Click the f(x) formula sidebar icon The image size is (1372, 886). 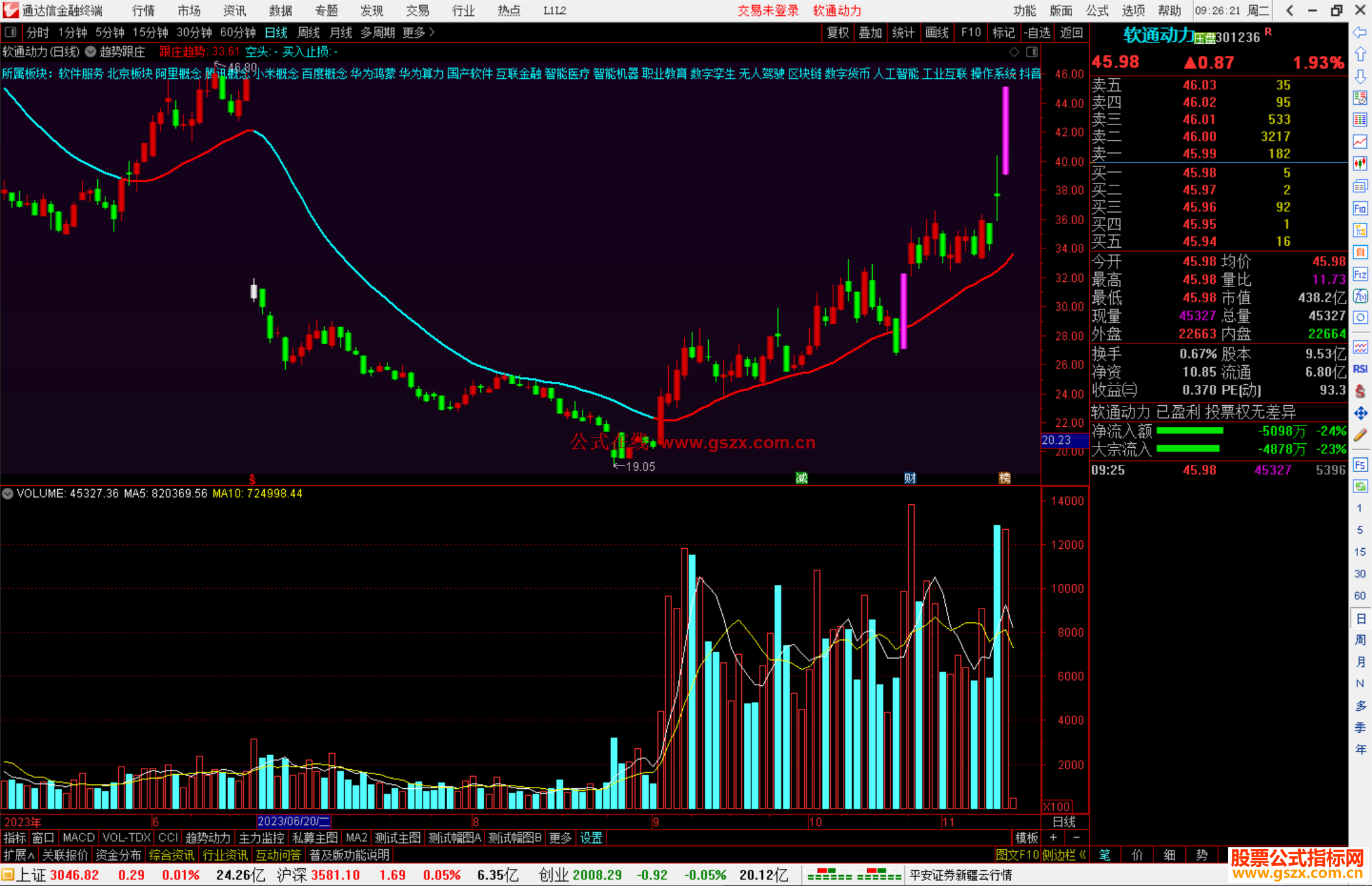[1360, 296]
